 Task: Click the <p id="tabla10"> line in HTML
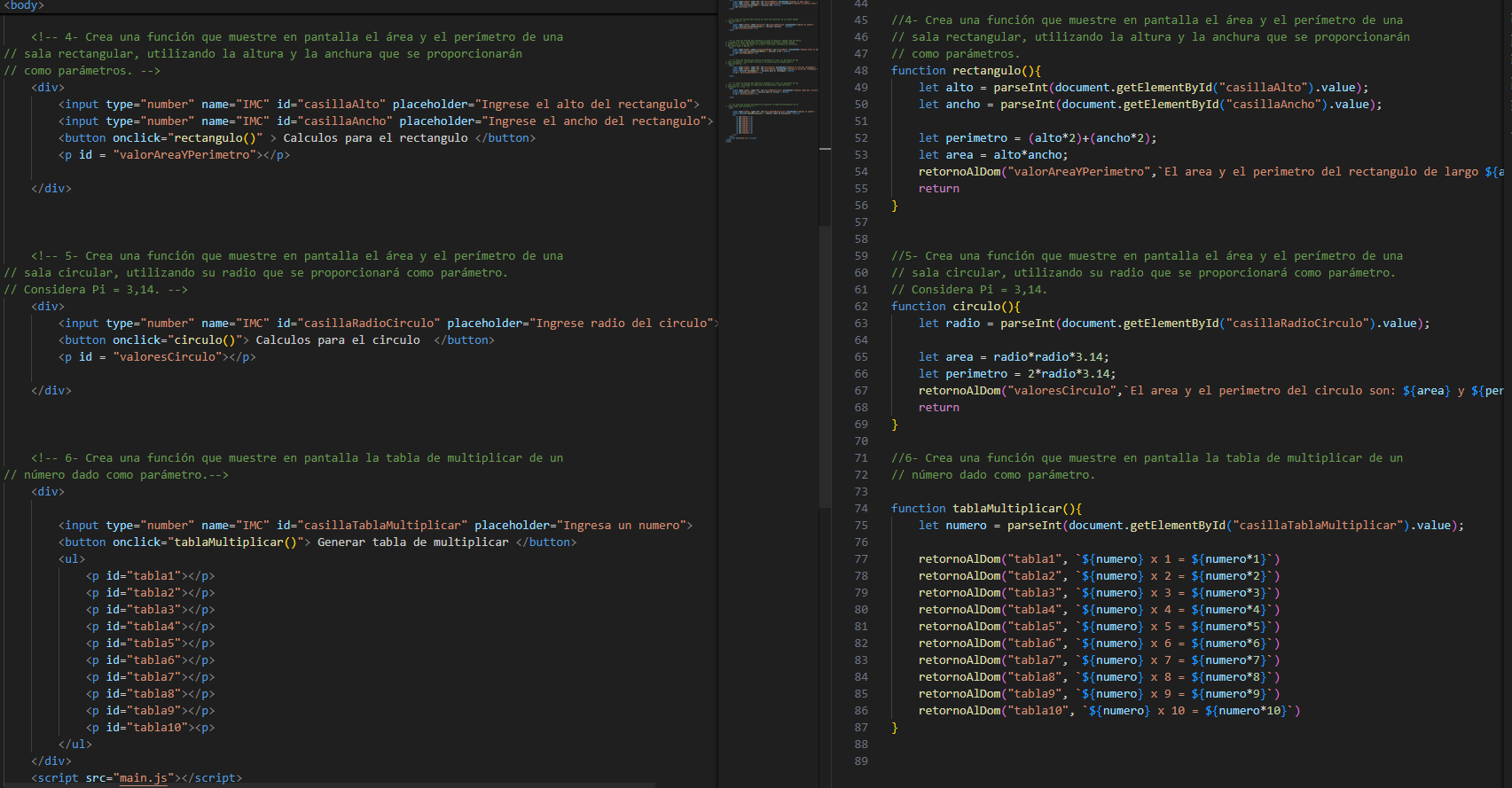point(151,728)
